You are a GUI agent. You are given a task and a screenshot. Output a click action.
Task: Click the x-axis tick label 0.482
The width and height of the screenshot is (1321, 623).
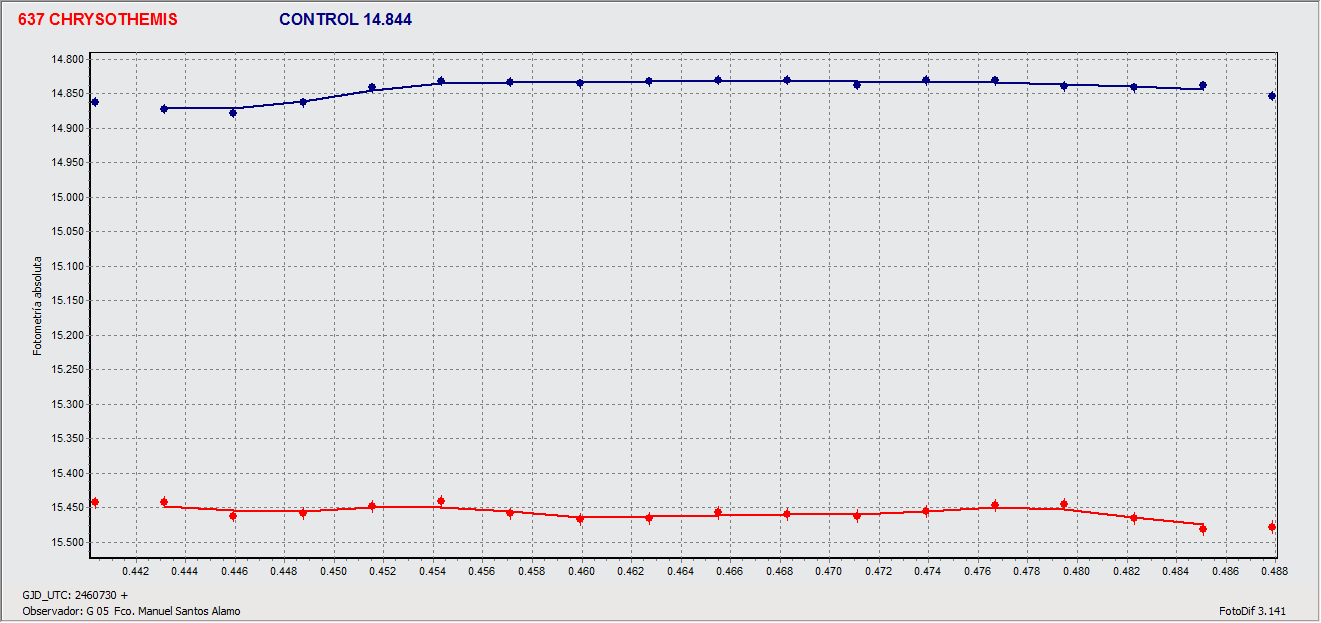coord(1126,572)
